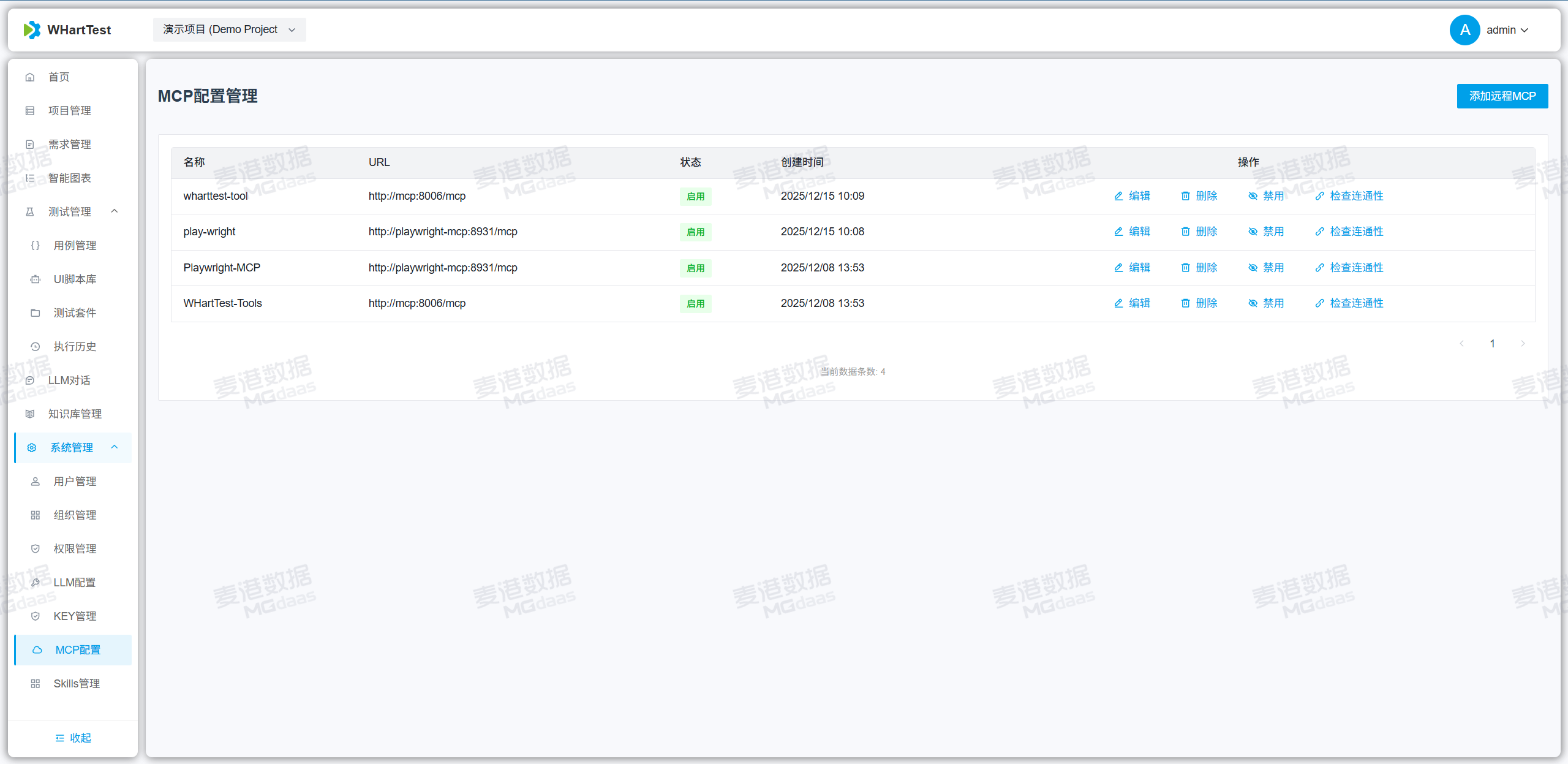Viewport: 1568px width, 764px height.
Task: Click the cloud icon for MCP配置
Action: (x=37, y=650)
